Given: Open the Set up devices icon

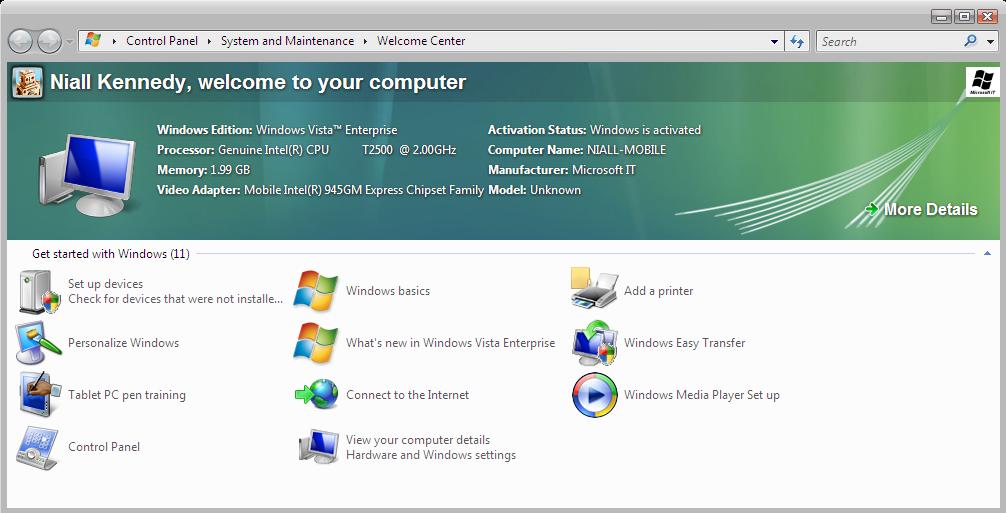Looking at the screenshot, I should 40,292.
